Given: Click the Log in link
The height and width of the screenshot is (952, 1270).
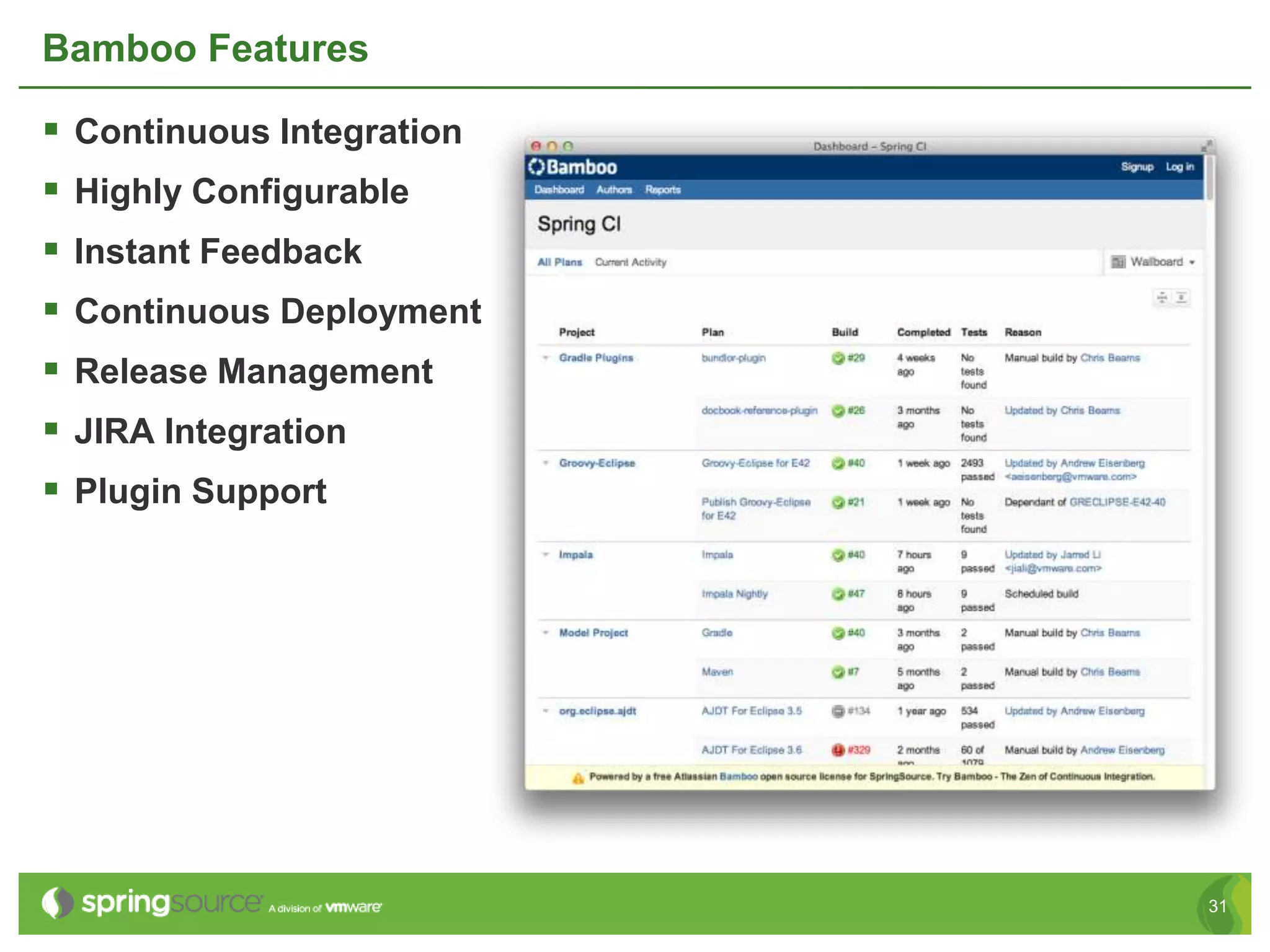Looking at the screenshot, I should [1179, 167].
